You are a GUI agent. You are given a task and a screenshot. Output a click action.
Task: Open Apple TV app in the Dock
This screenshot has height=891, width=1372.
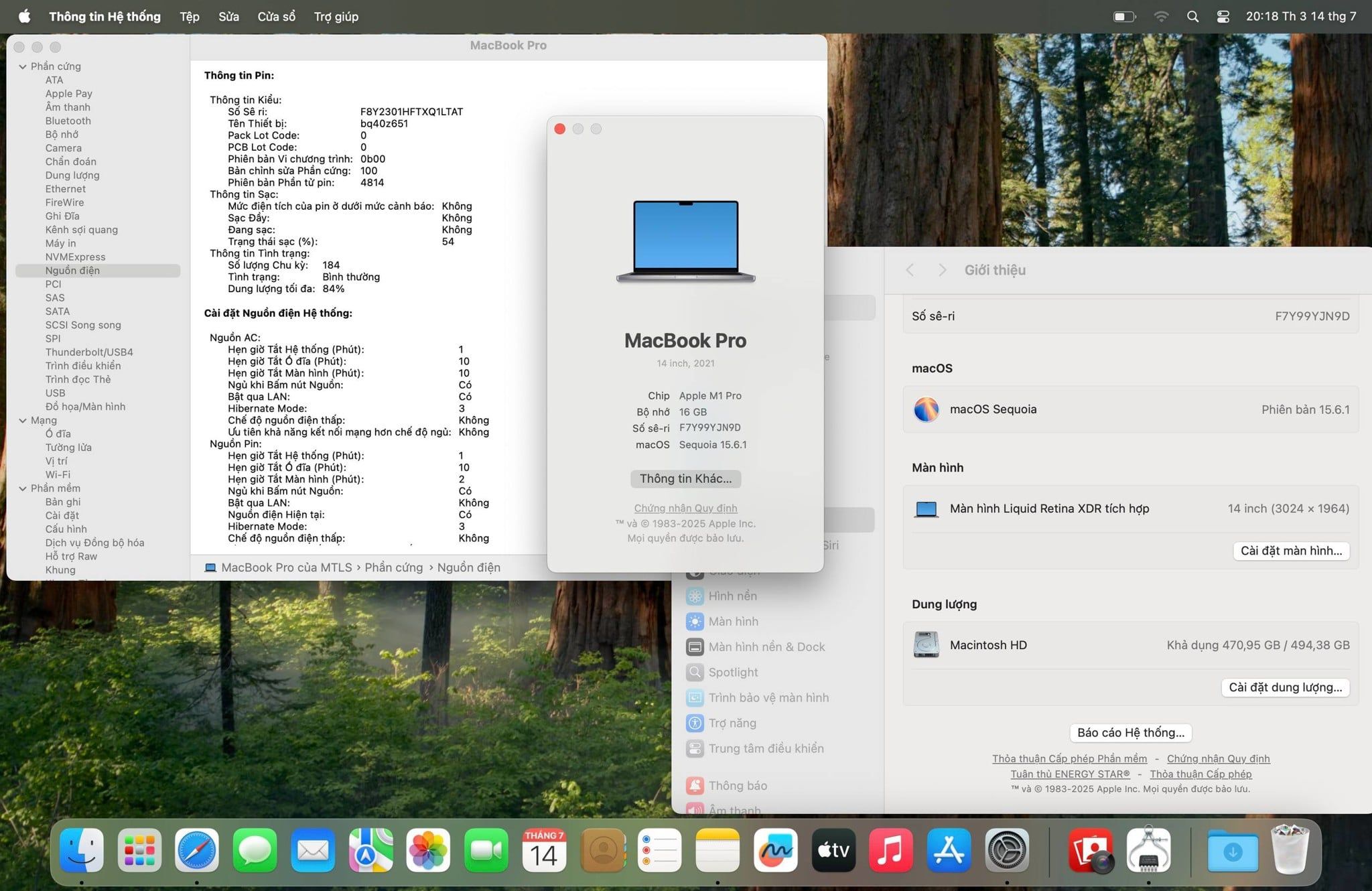(833, 850)
